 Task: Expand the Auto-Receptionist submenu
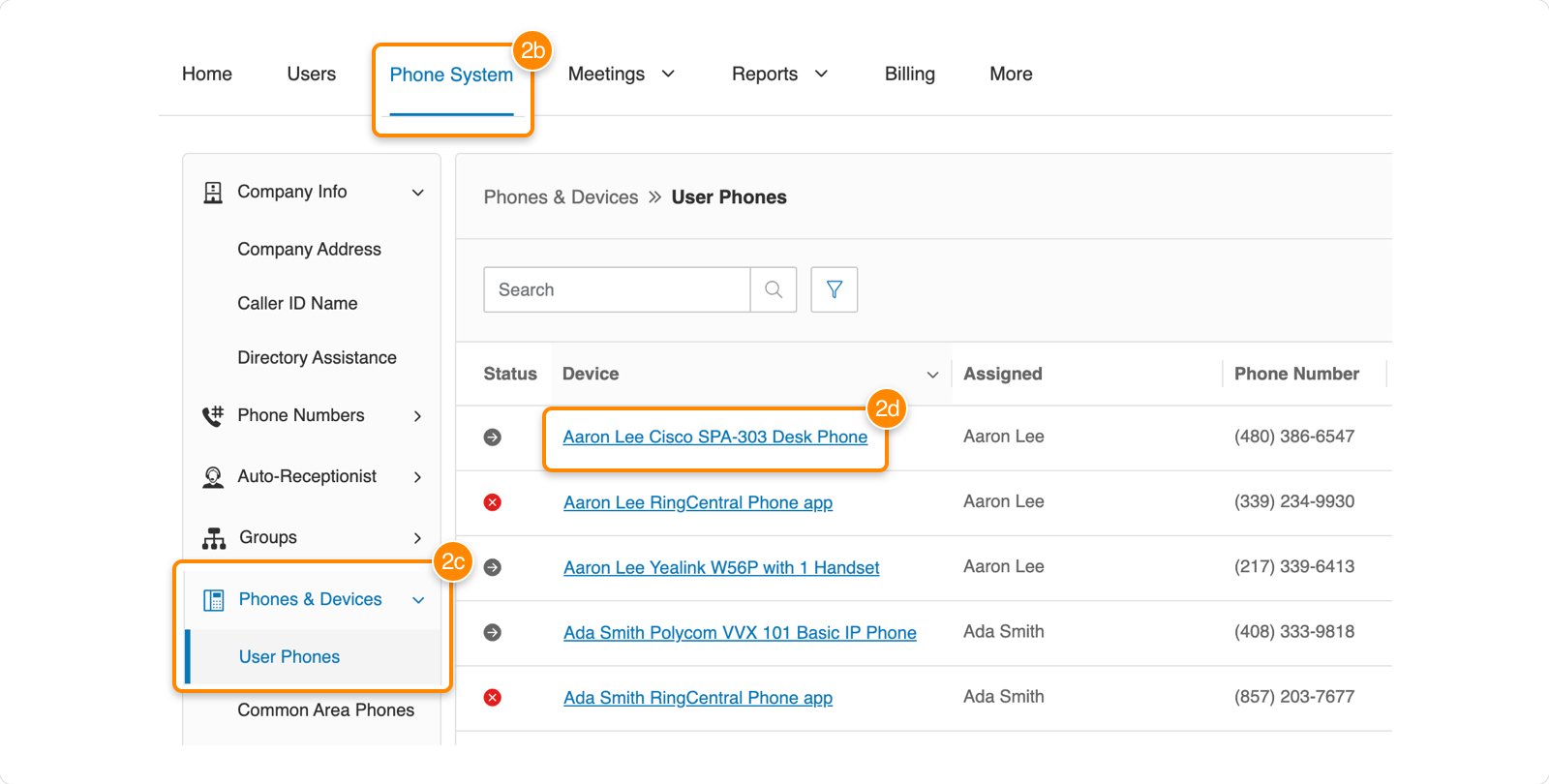point(417,477)
